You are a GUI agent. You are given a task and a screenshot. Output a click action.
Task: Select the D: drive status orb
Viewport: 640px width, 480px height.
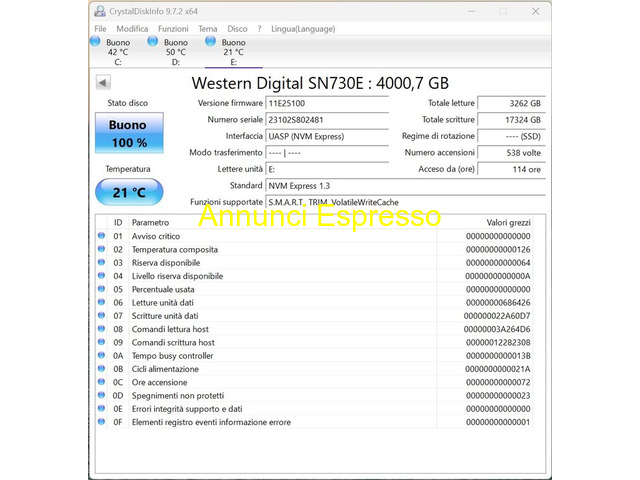[x=153, y=41]
